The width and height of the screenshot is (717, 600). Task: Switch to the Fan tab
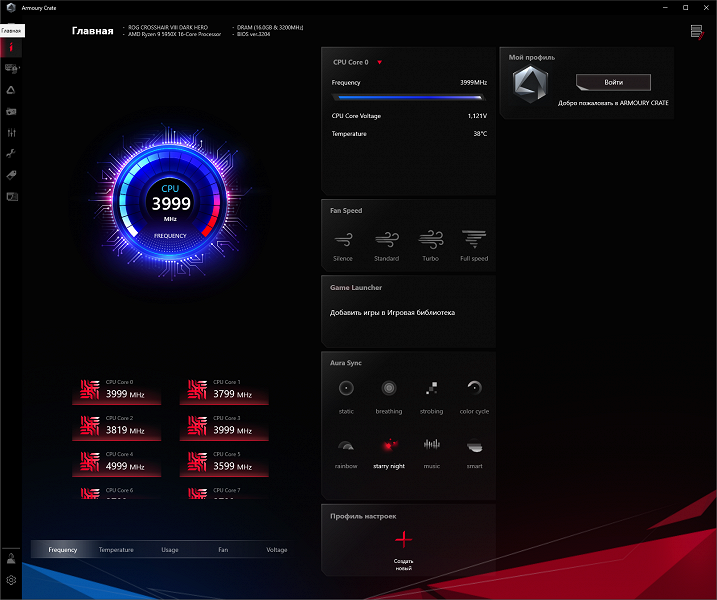pyautogui.click(x=223, y=550)
